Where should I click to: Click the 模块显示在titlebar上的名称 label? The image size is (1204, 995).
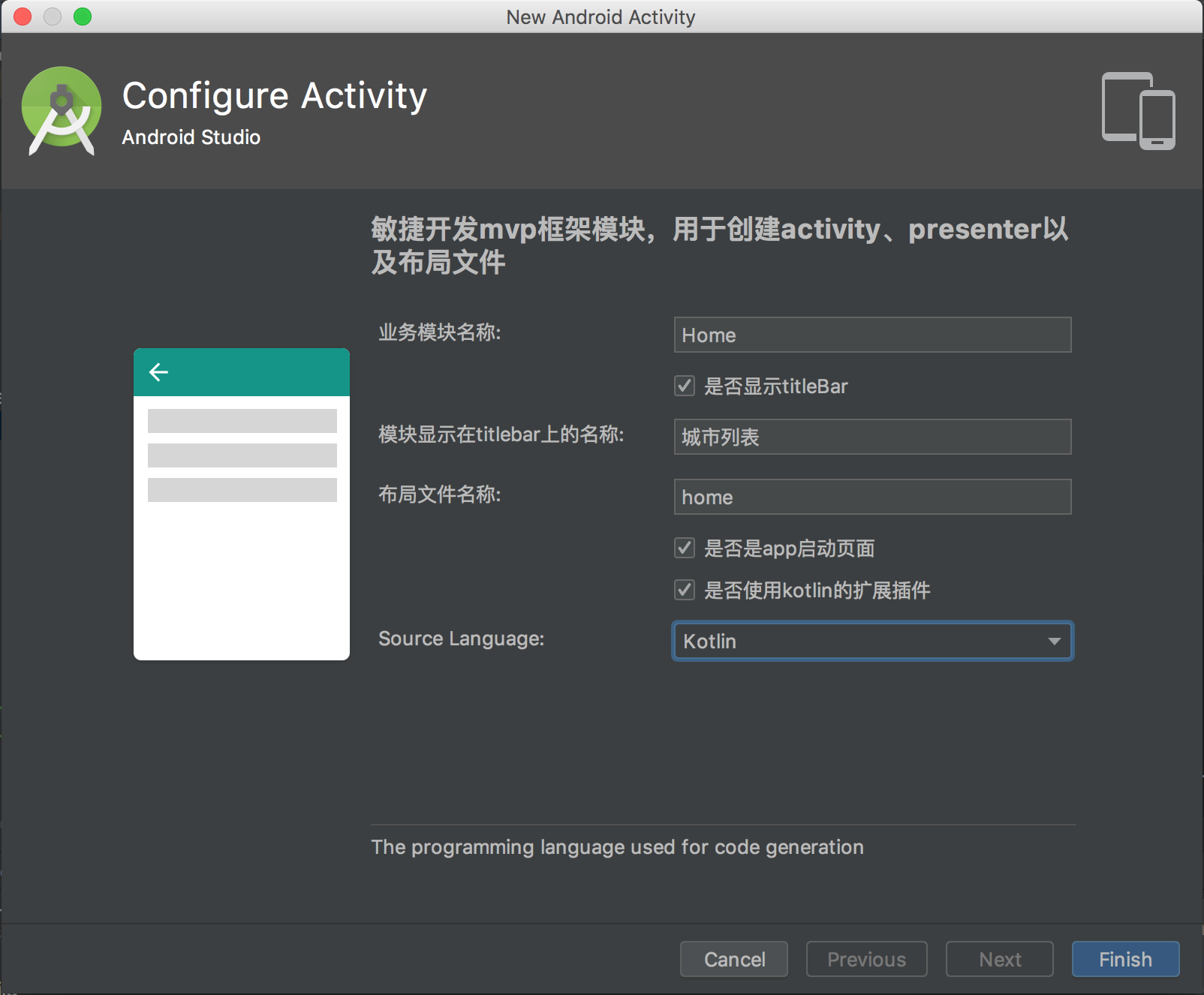[501, 434]
